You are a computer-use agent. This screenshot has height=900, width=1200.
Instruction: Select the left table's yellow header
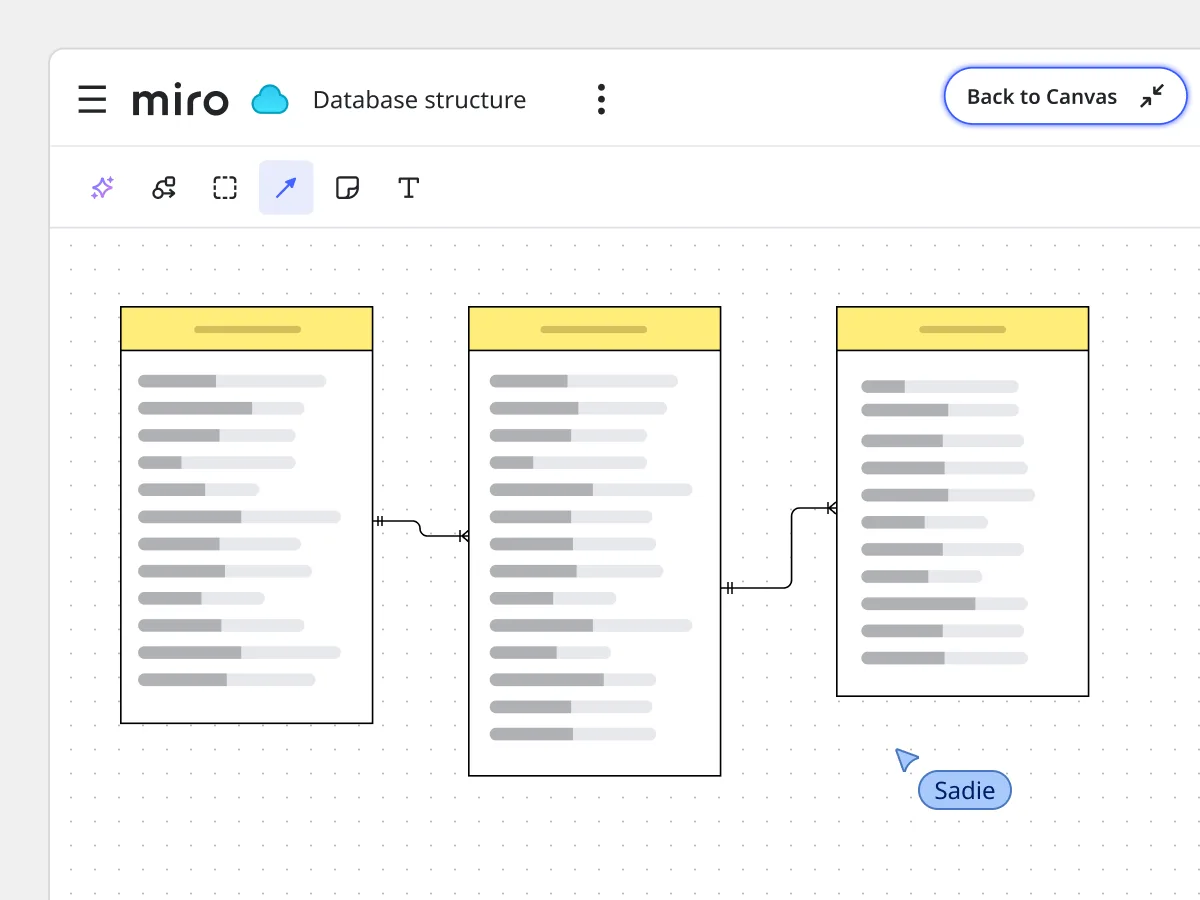click(246, 329)
